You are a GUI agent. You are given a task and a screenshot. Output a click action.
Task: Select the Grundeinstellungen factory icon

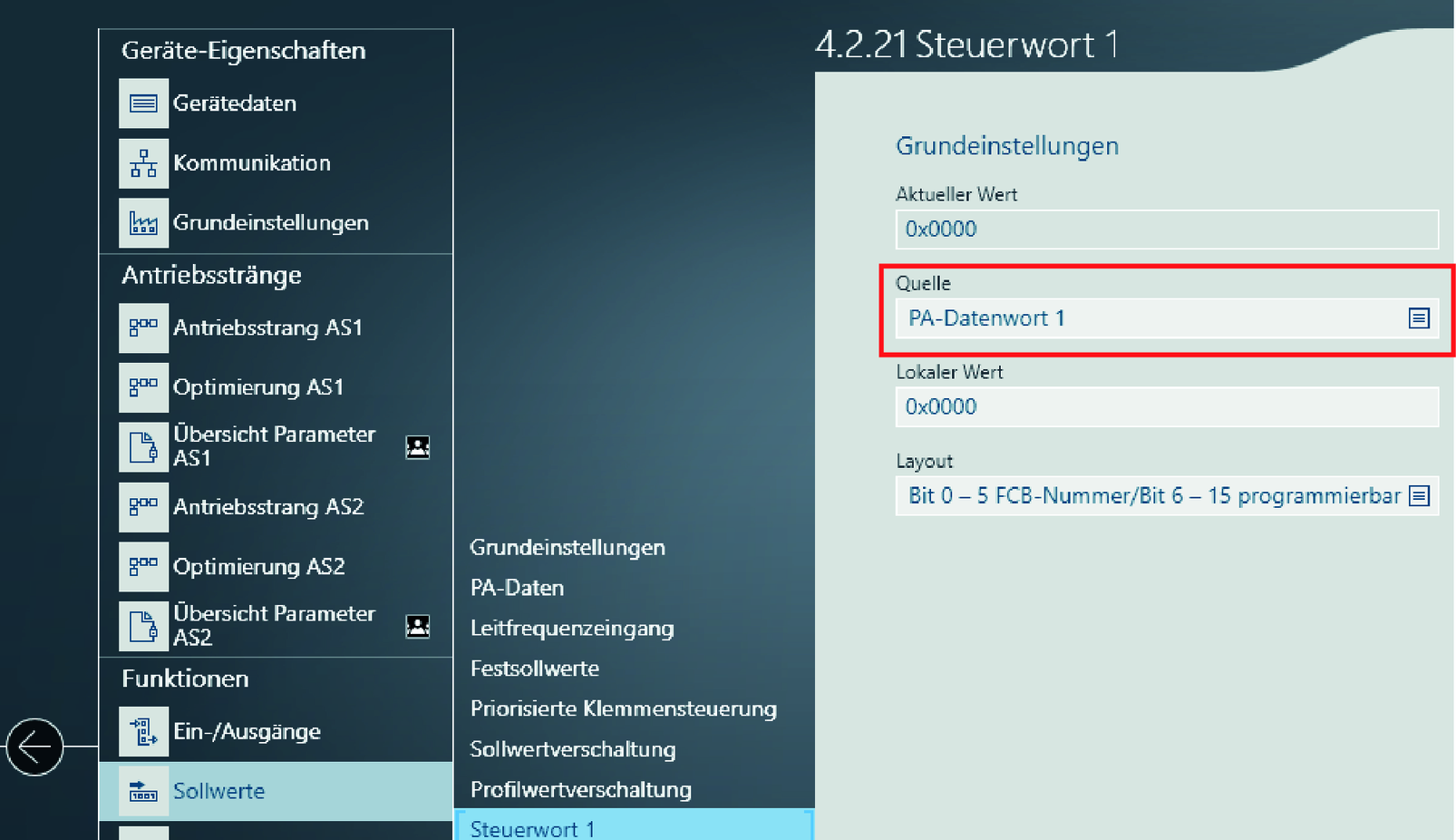(x=143, y=223)
